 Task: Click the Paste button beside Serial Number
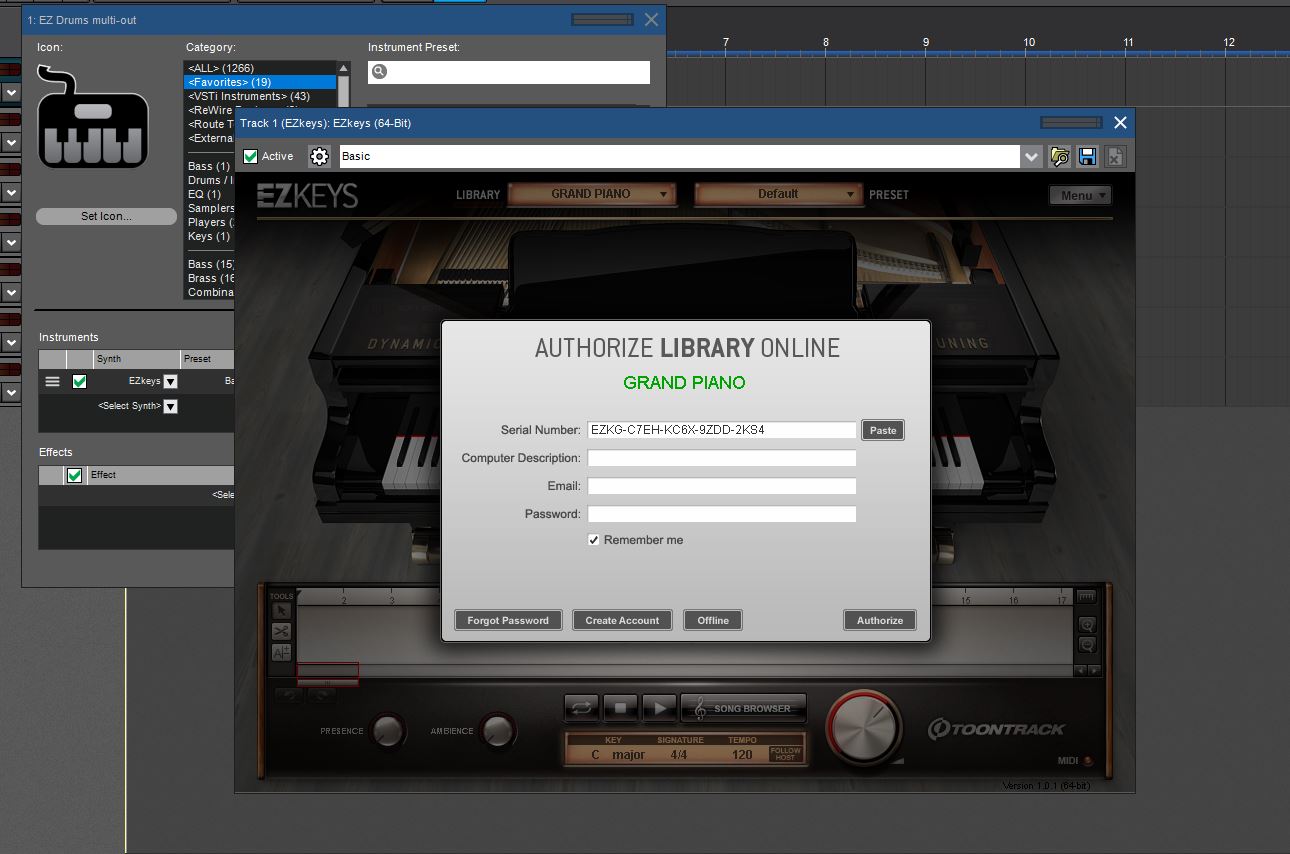point(883,430)
